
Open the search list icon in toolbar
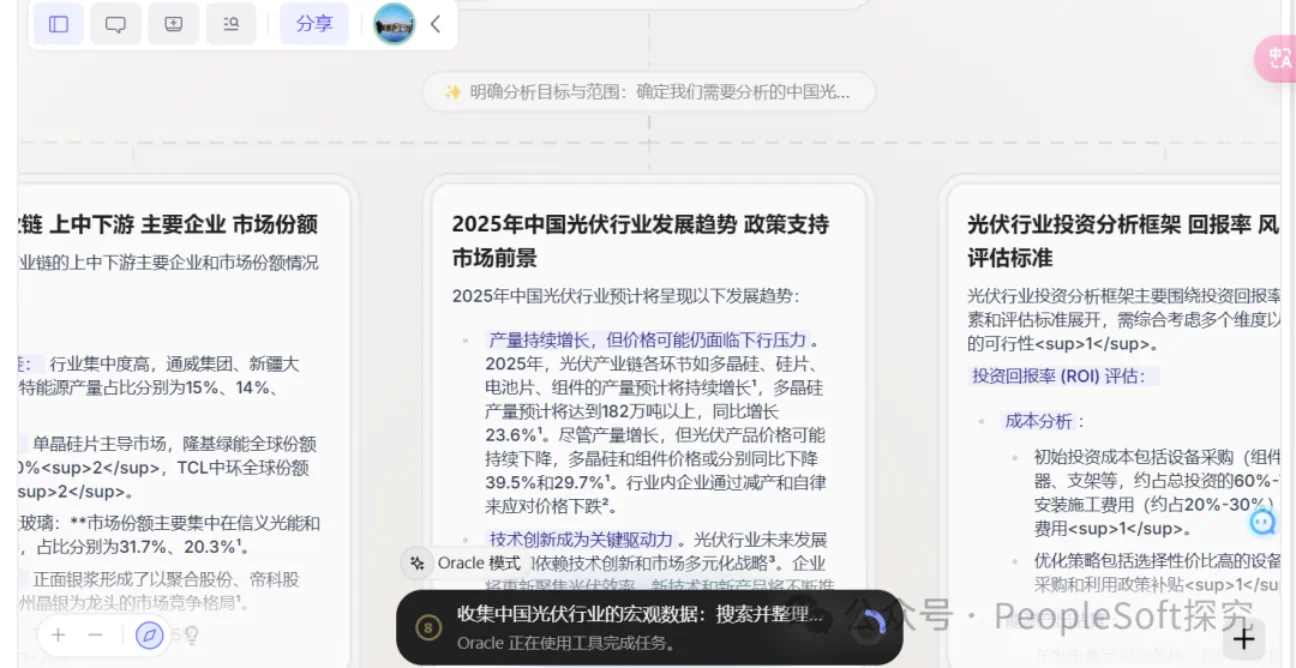(x=231, y=24)
